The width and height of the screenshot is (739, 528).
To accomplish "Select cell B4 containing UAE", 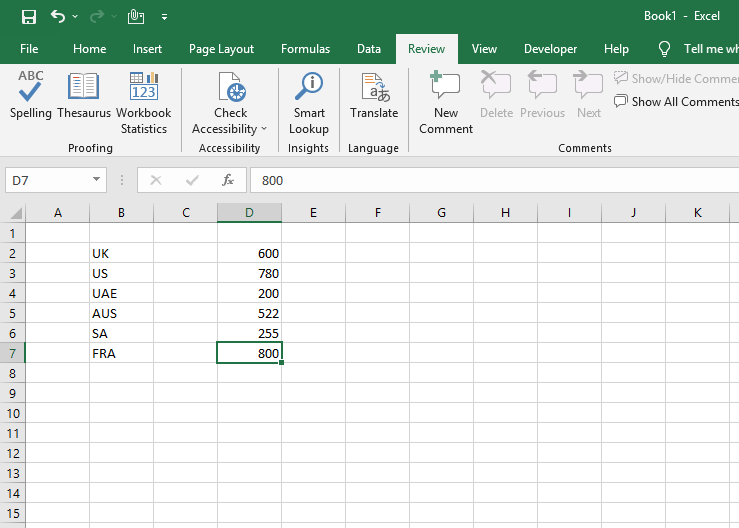I will point(122,293).
